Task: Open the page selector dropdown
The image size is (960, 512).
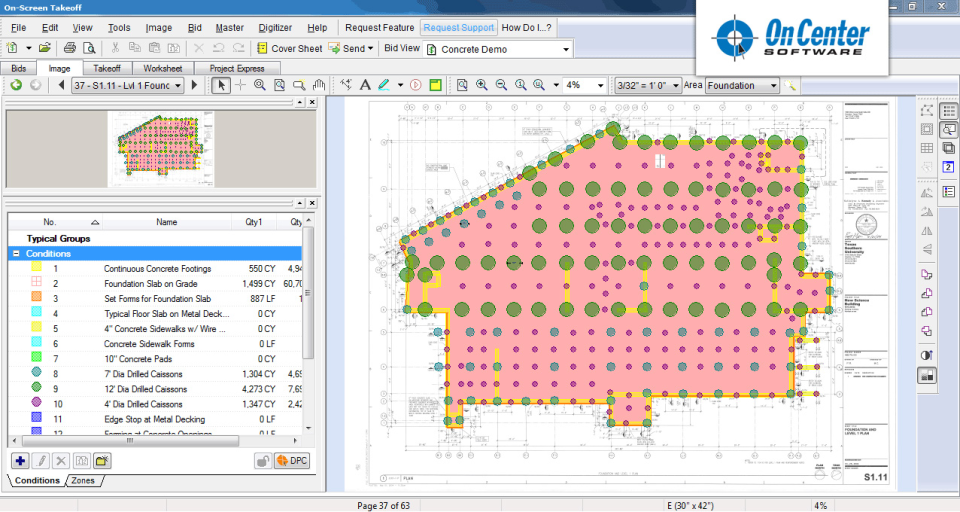Action: pos(178,86)
